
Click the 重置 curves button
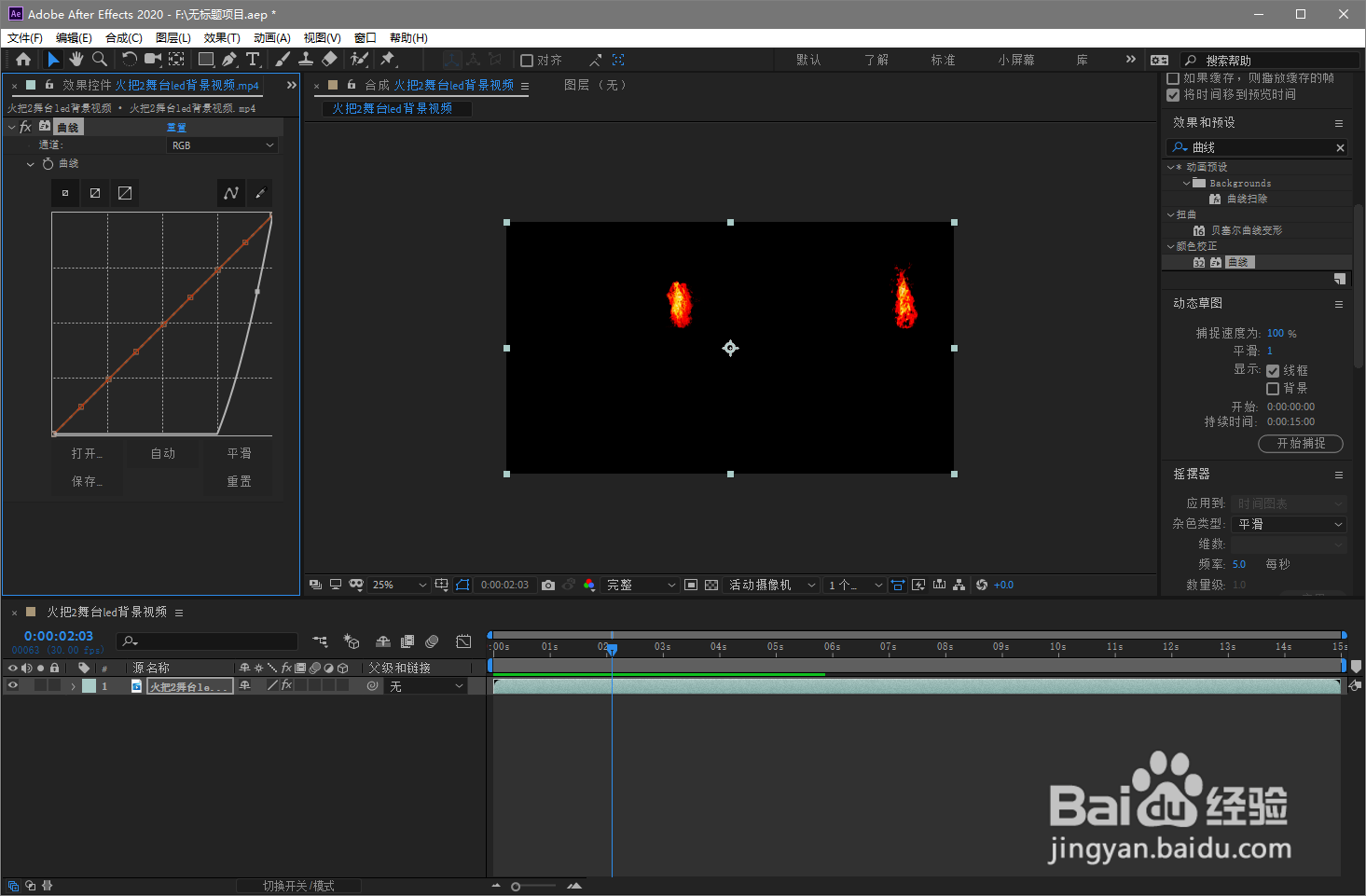tap(240, 481)
